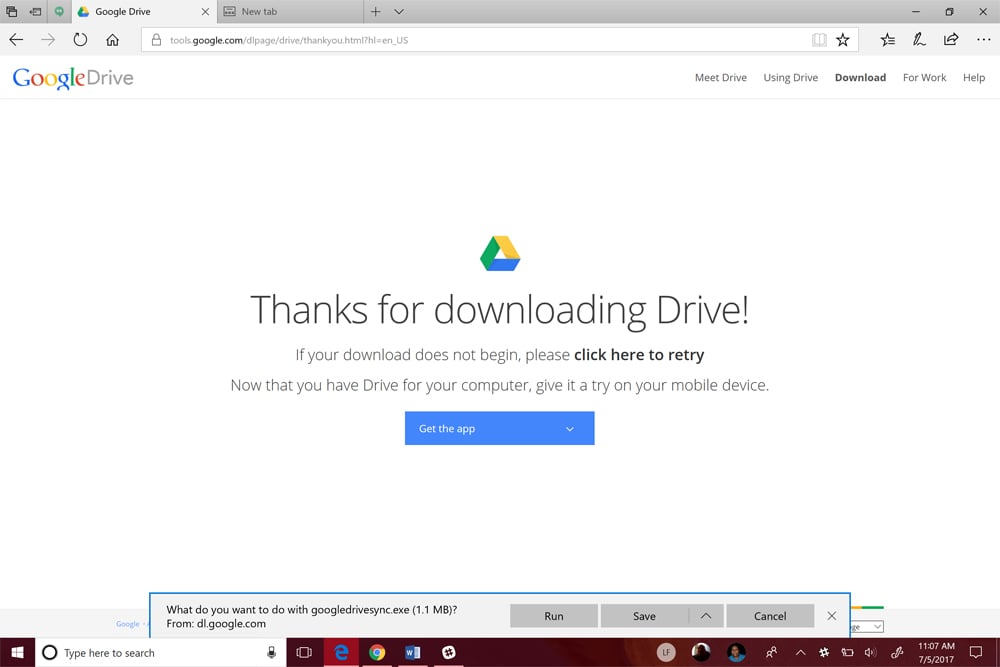Open Task View from taskbar
The height and width of the screenshot is (667, 1000).
tap(304, 652)
